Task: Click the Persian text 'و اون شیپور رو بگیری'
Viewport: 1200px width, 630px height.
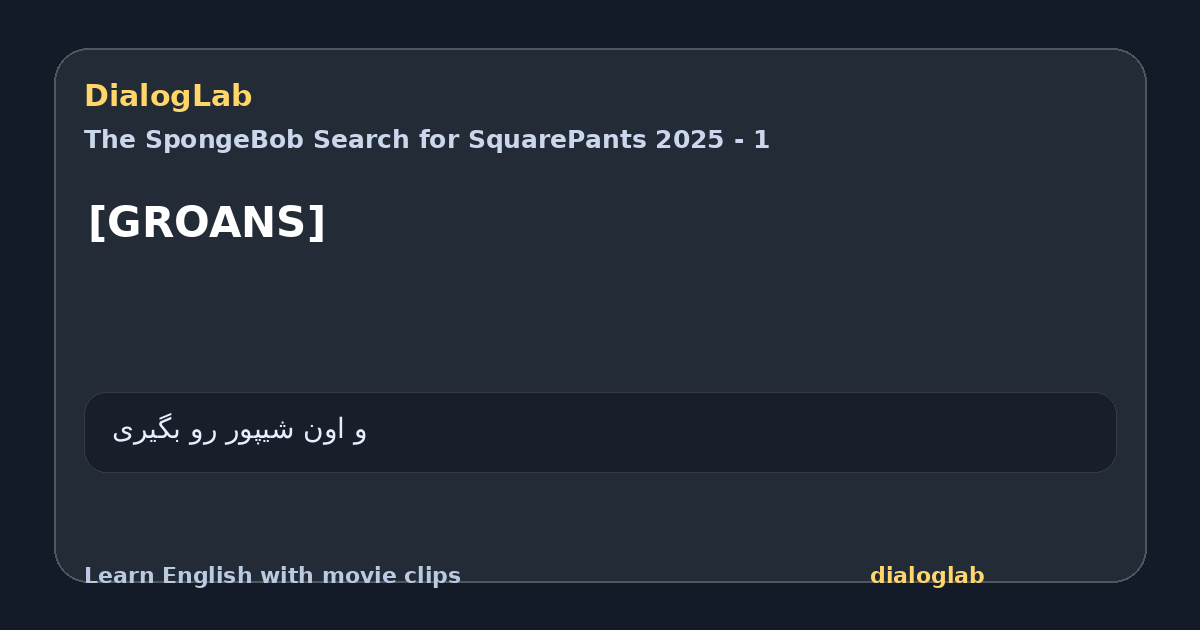Action: point(240,431)
